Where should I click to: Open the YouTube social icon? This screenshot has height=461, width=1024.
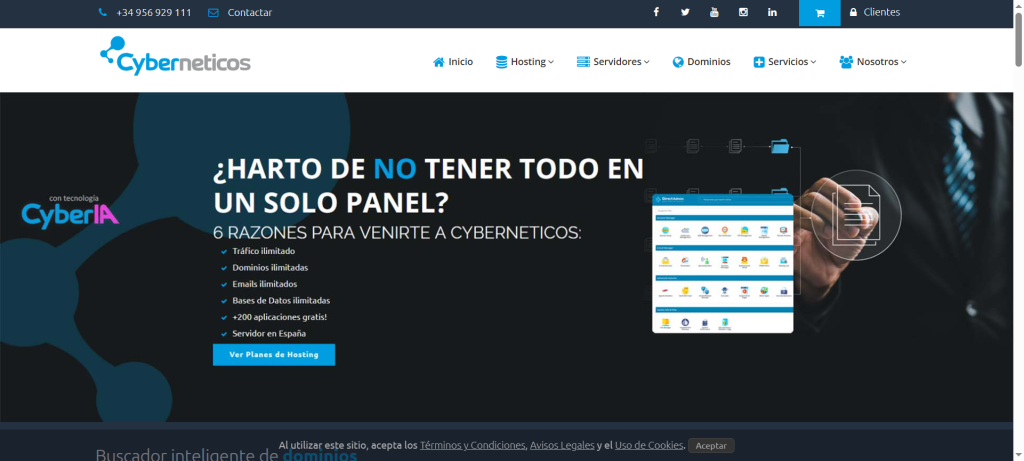tap(714, 12)
